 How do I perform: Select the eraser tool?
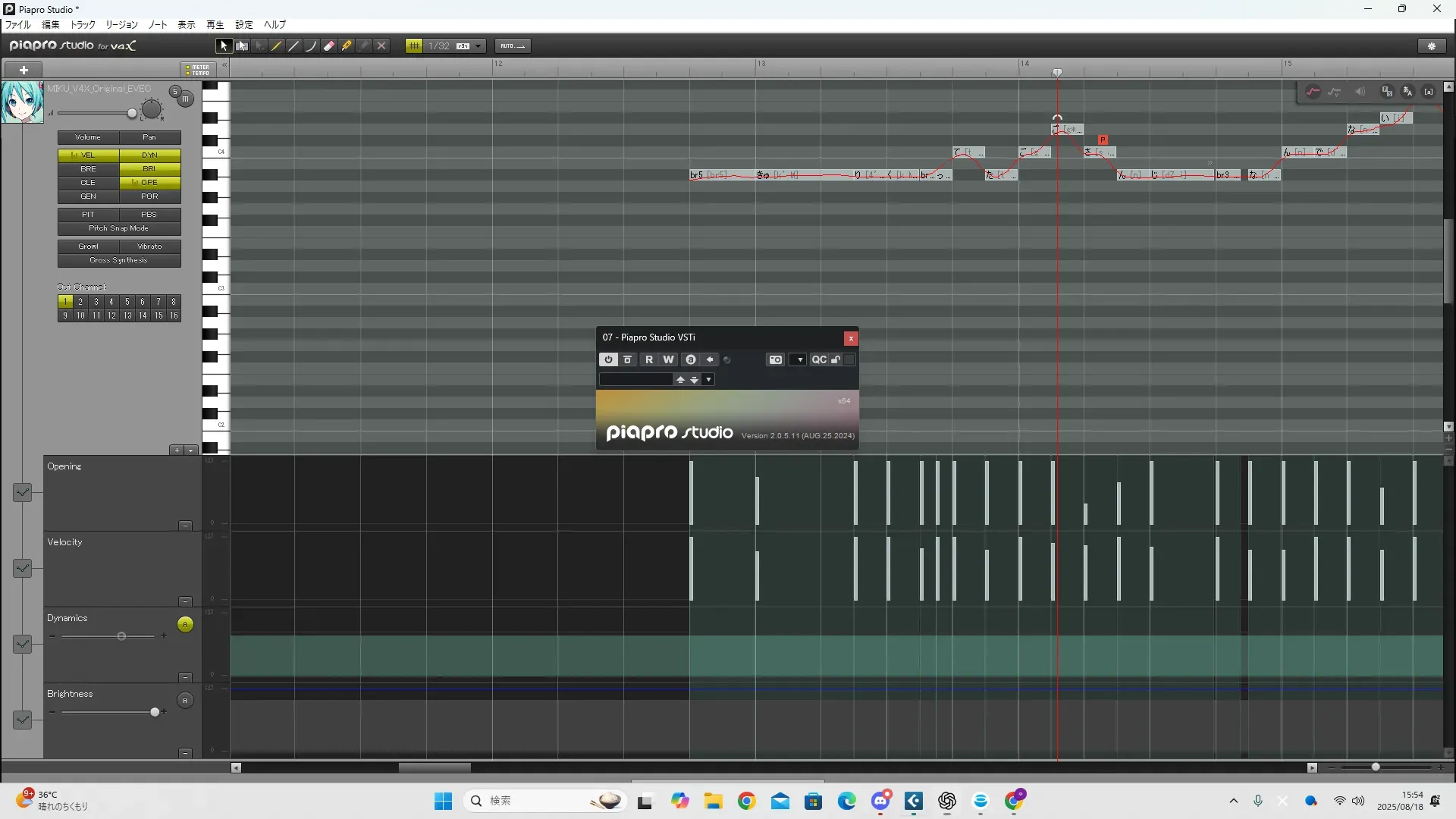click(329, 46)
